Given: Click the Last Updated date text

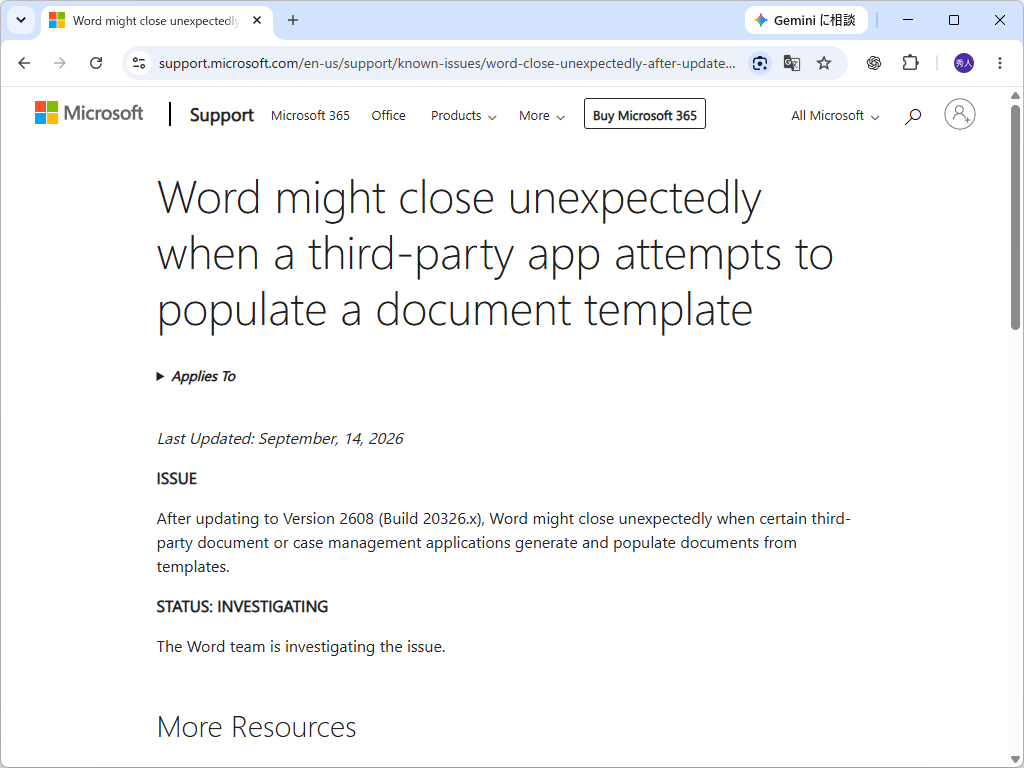Looking at the screenshot, I should pos(280,438).
